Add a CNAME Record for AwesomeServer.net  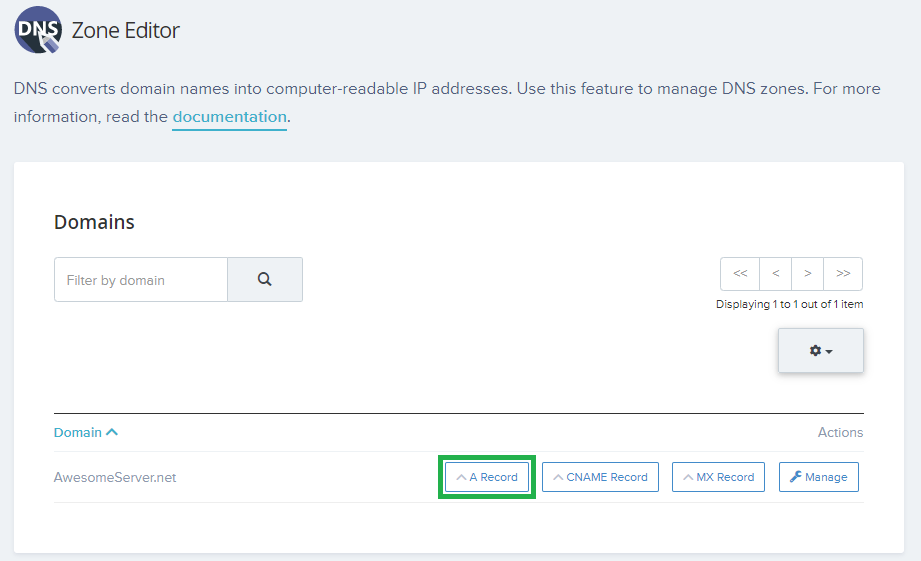point(600,477)
